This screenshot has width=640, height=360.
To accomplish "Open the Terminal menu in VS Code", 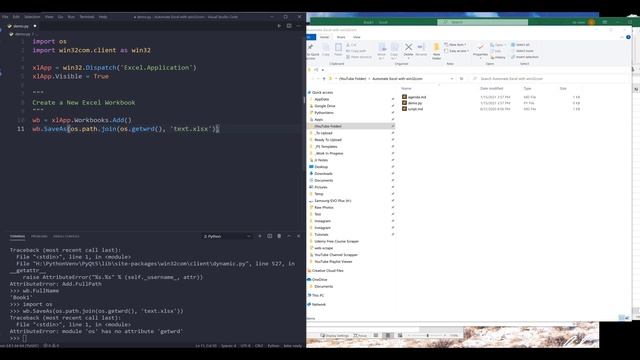I will (x=87, y=17).
